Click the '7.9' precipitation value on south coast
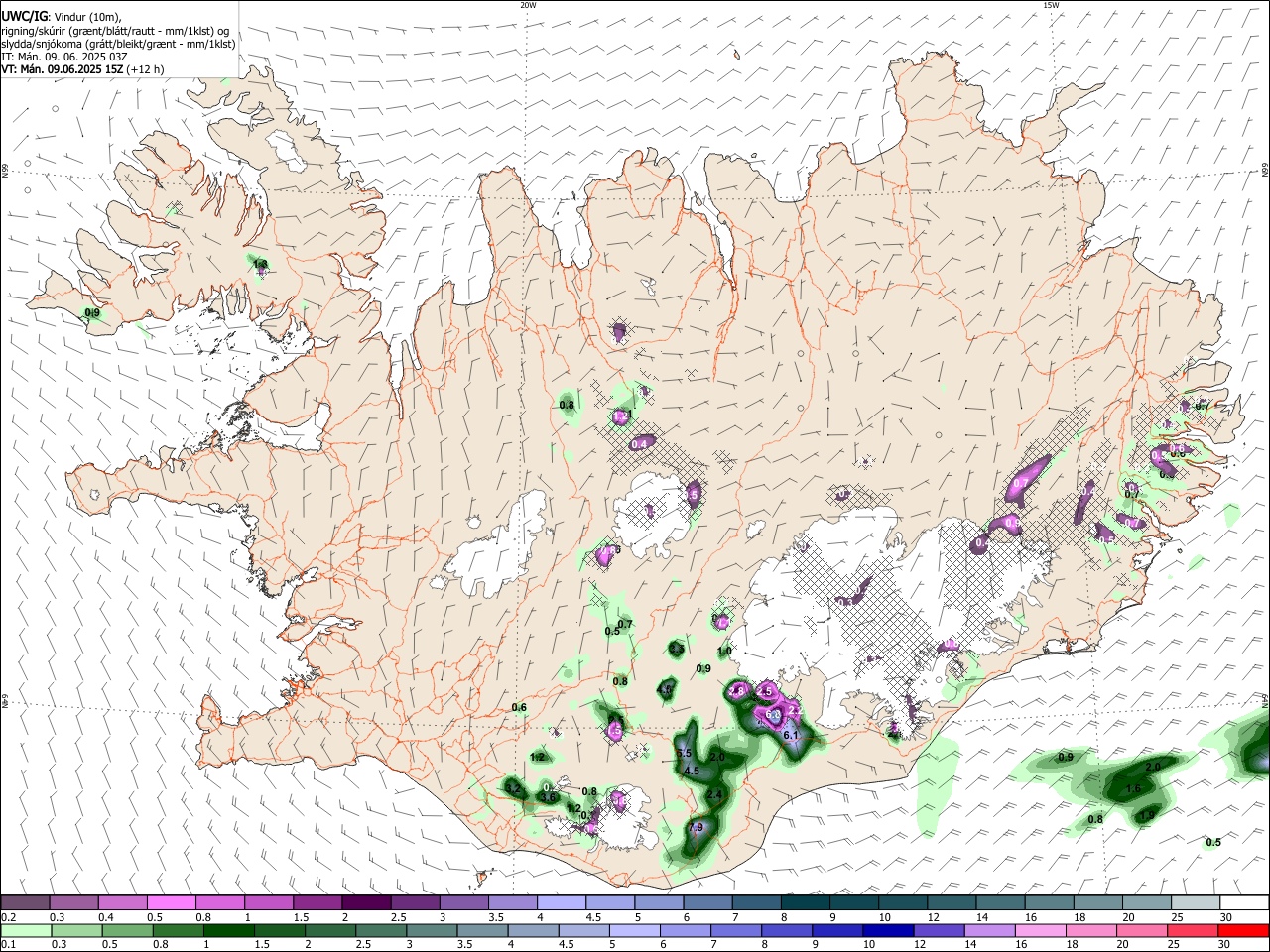This screenshot has width=1270, height=952. click(696, 827)
